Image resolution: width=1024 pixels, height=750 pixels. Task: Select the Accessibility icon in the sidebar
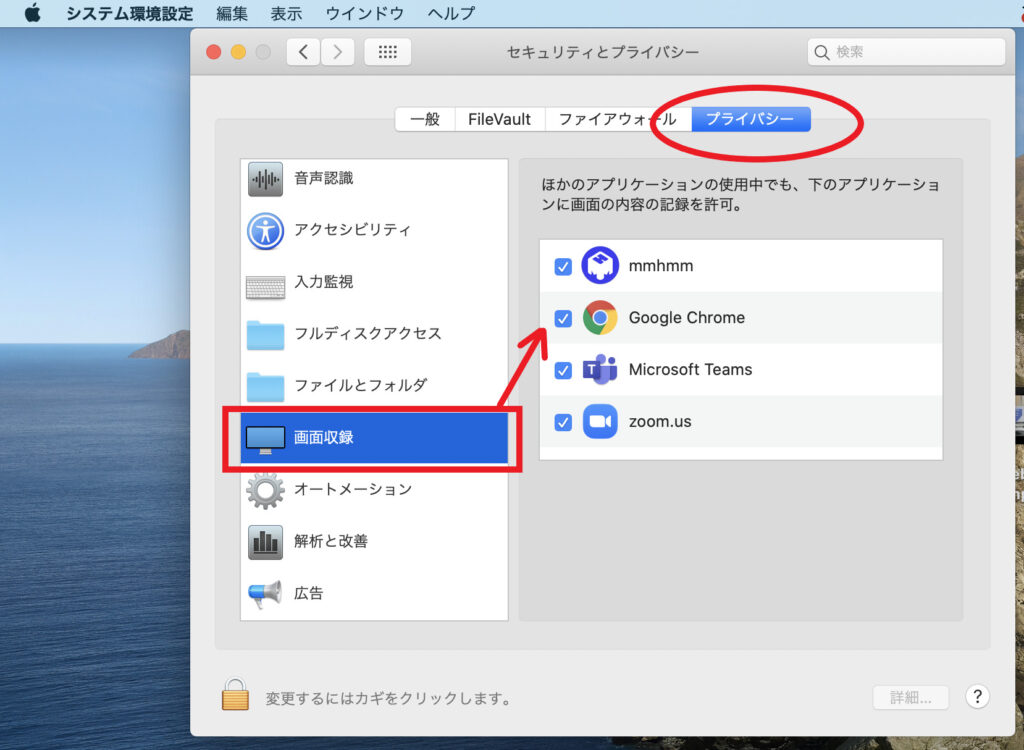(x=265, y=230)
